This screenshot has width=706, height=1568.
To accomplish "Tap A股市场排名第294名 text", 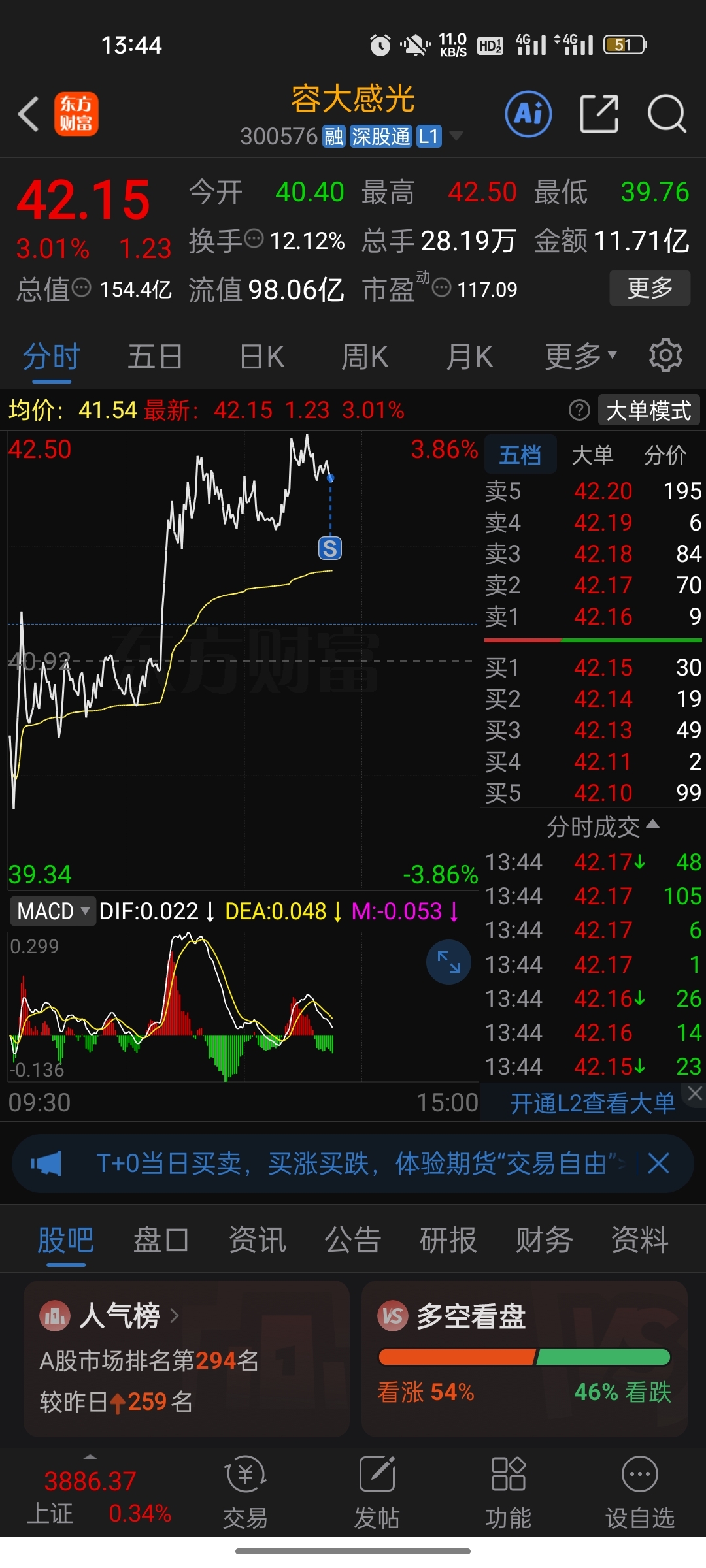I will [x=149, y=1360].
